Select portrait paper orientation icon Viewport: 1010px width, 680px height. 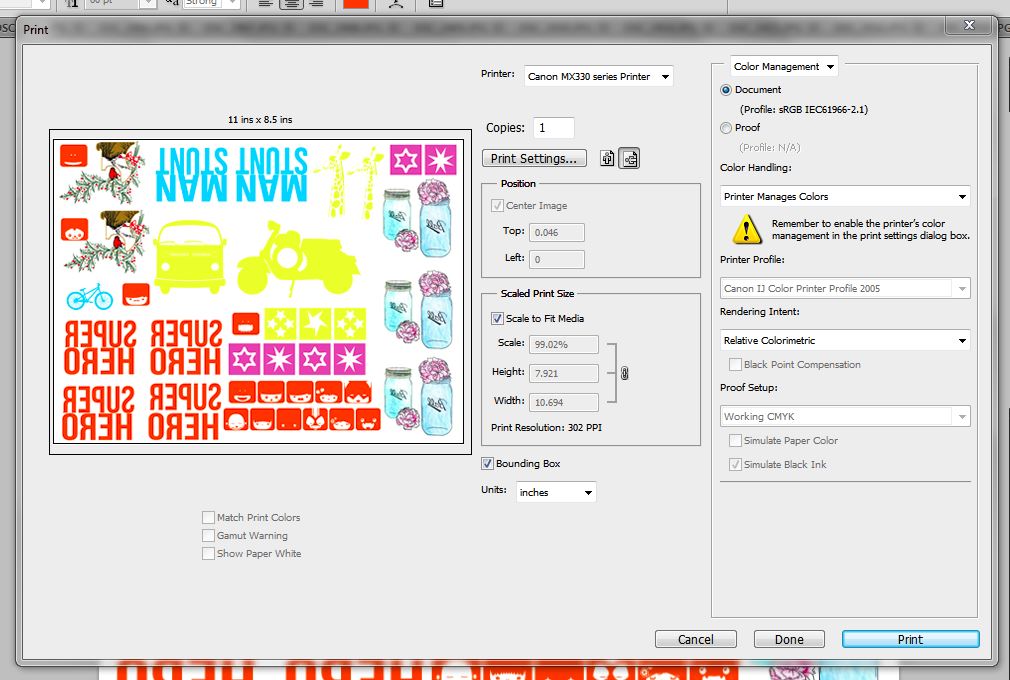pyautogui.click(x=607, y=158)
